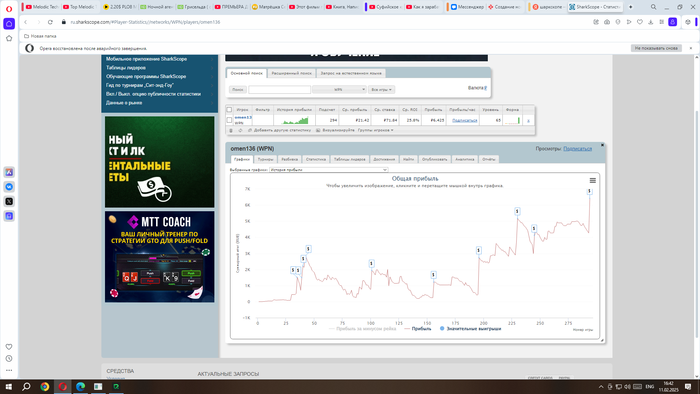Tick the checkbox for the omen136 row

click(229, 120)
